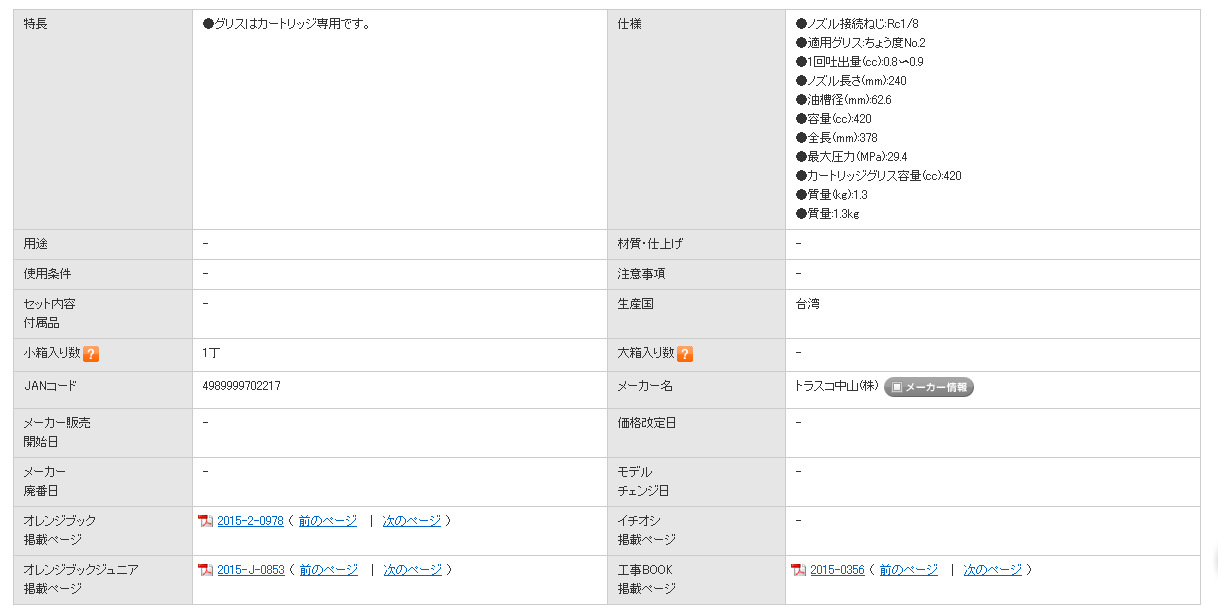1218x614 pixels.
Task: Open the メーカー情報 button
Action: click(x=929, y=387)
